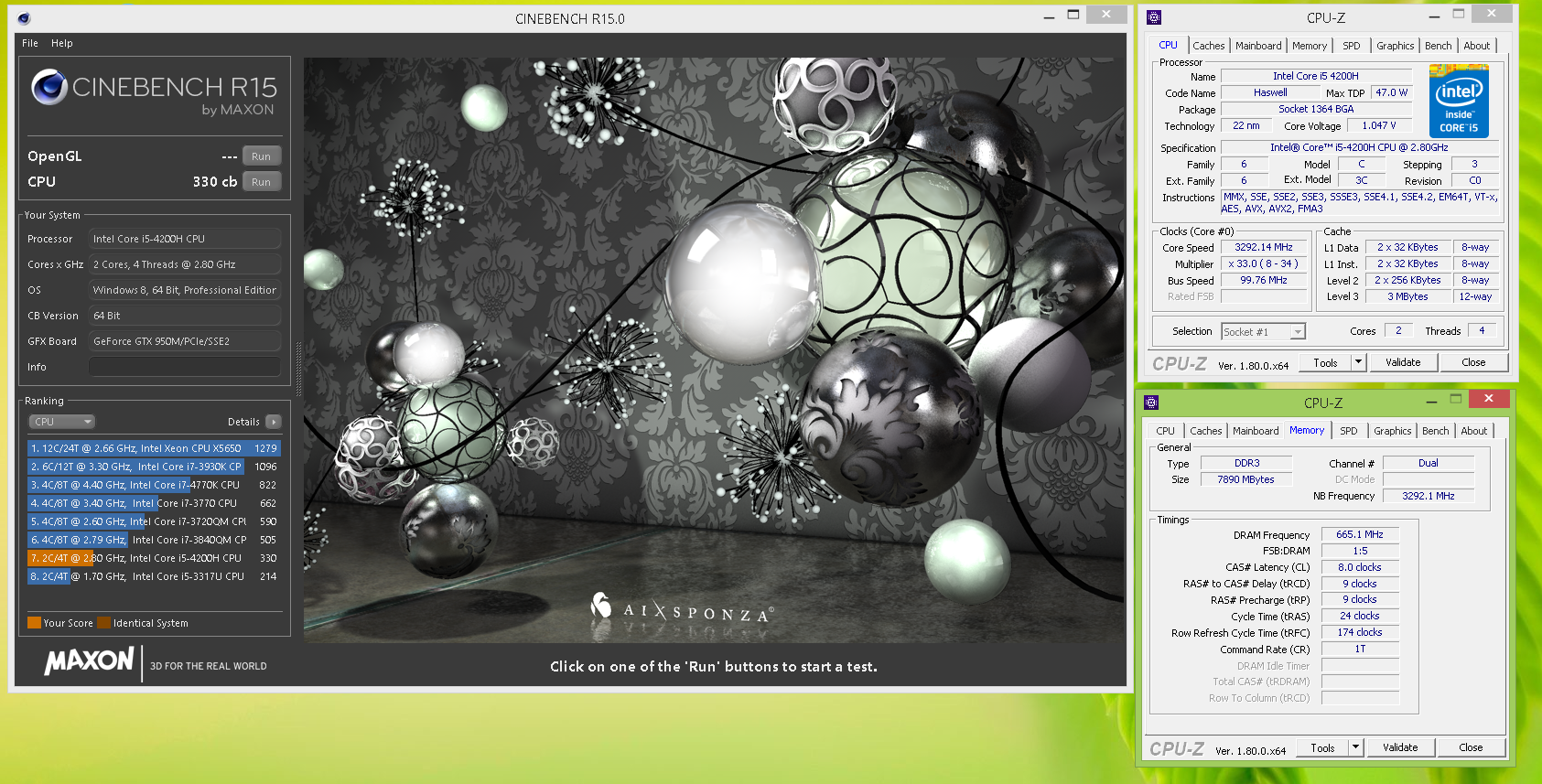This screenshot has height=784, width=1542.
Task: Click Close button in top CPU-Z window
Action: point(1473,362)
